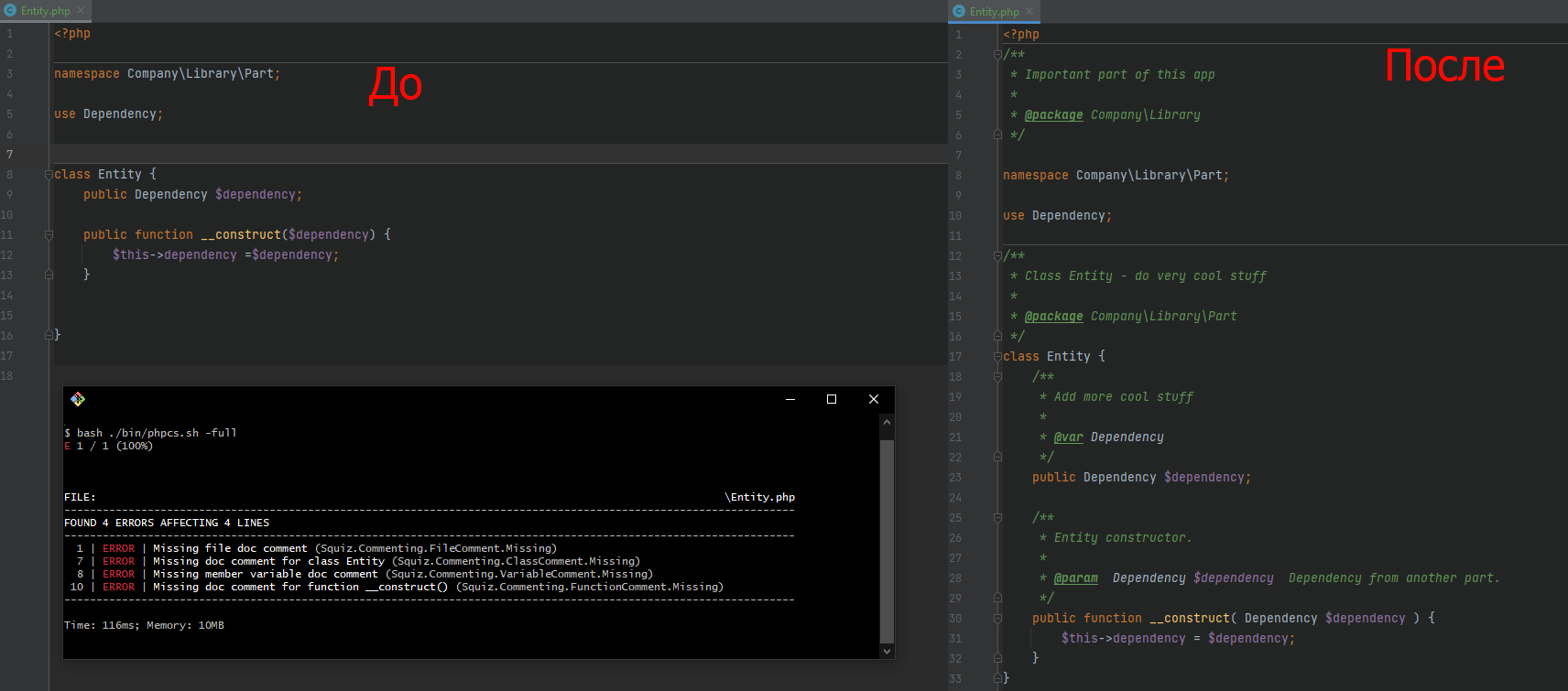Select the left Entity.php tab
1568x691 pixels.
tap(45, 11)
